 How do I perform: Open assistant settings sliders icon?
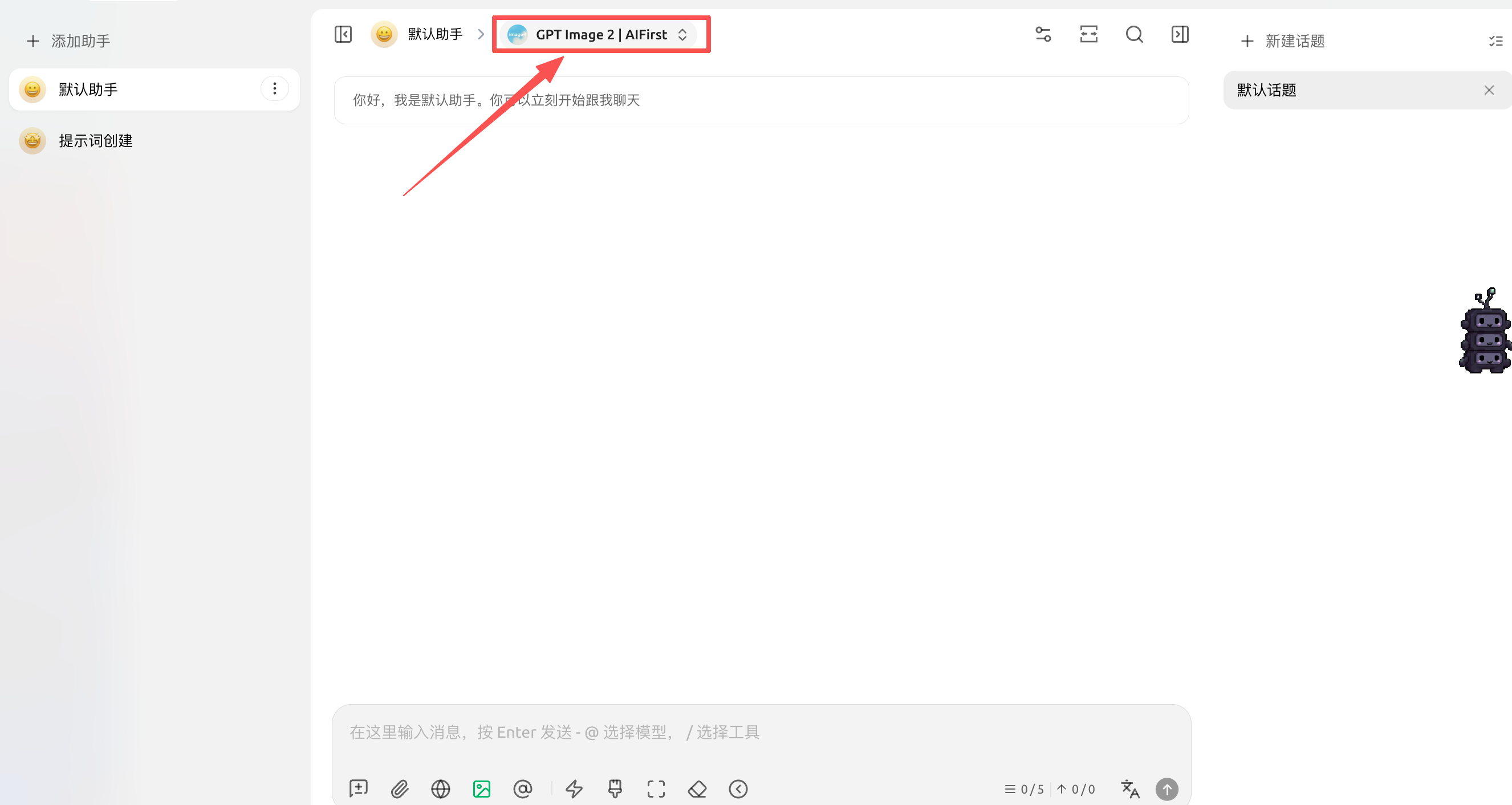(1043, 35)
